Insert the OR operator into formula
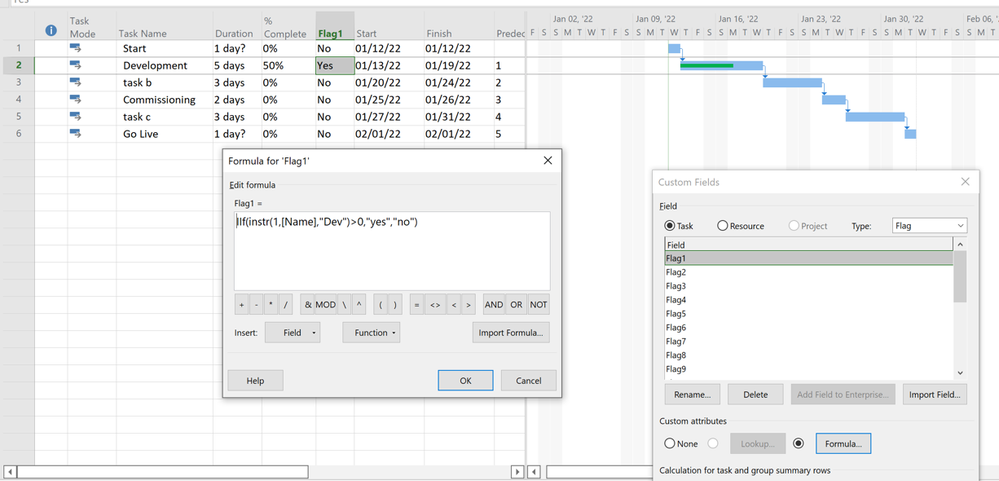The width and height of the screenshot is (999, 481). [x=516, y=305]
